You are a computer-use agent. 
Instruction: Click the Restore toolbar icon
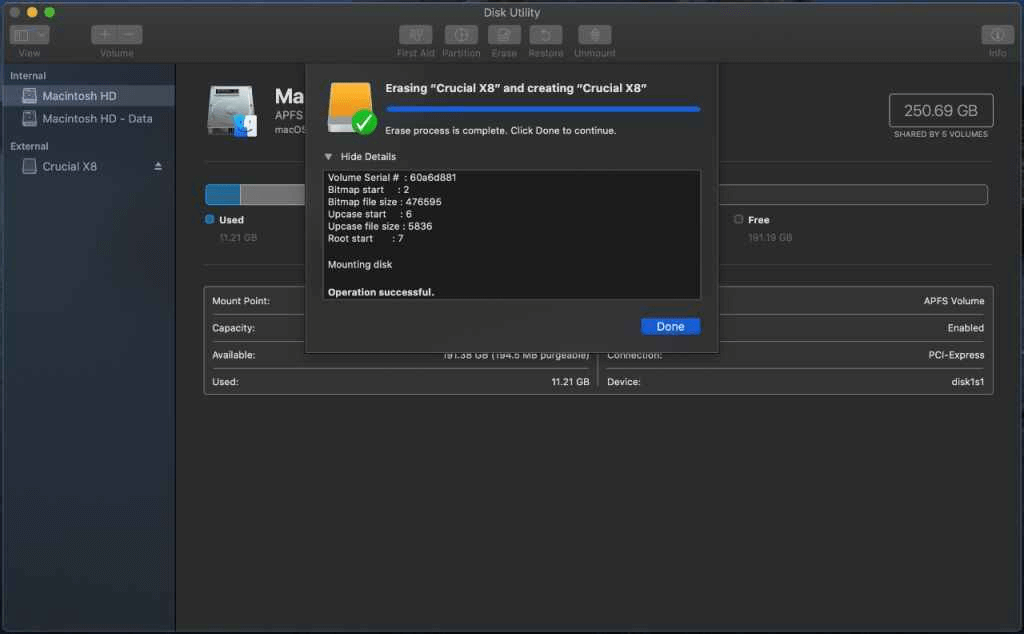tap(546, 38)
